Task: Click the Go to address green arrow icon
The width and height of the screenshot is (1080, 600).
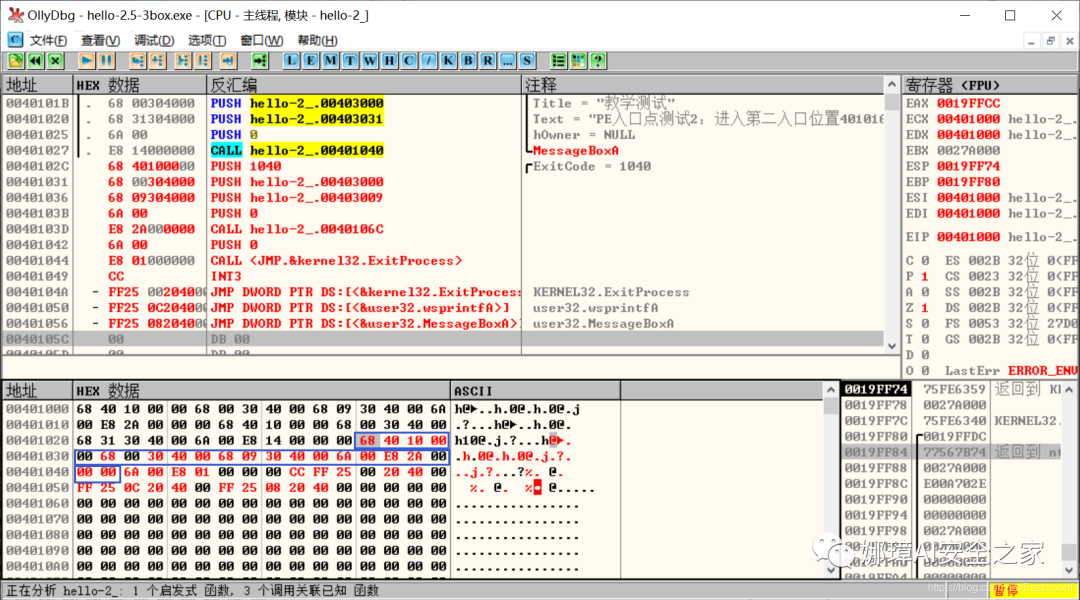Action: tap(260, 61)
